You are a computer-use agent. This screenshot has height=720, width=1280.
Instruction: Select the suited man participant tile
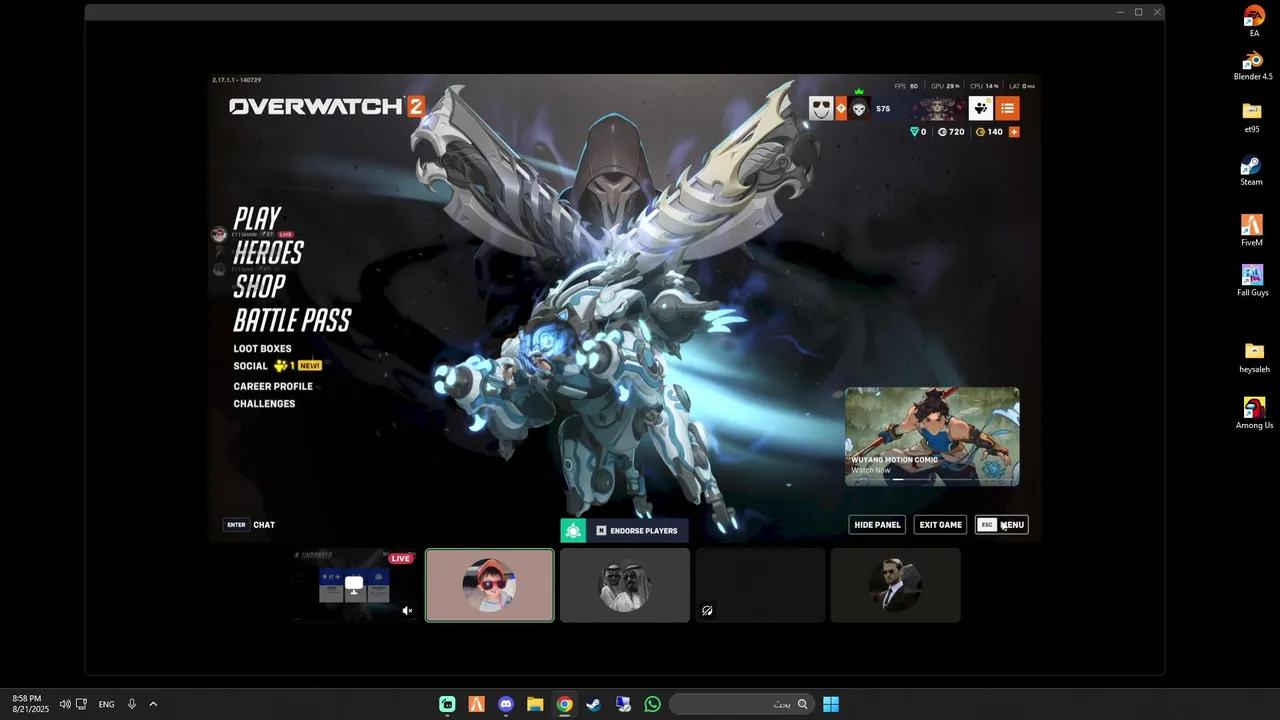(895, 585)
